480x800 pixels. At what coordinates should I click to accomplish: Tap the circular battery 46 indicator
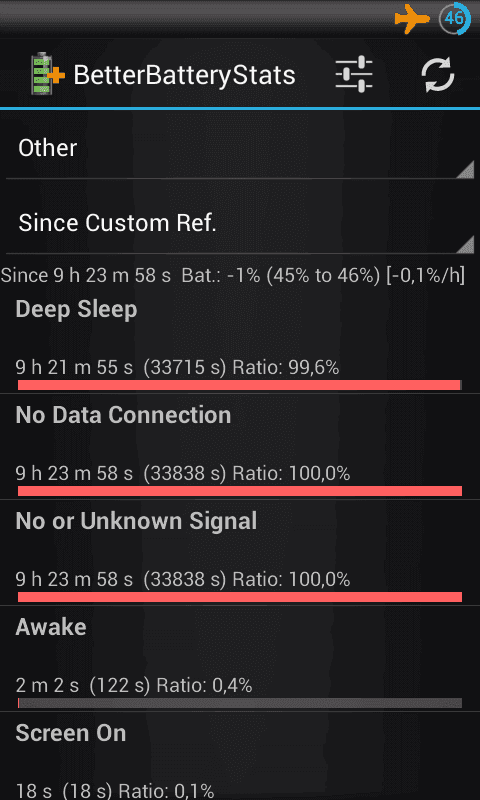point(454,19)
